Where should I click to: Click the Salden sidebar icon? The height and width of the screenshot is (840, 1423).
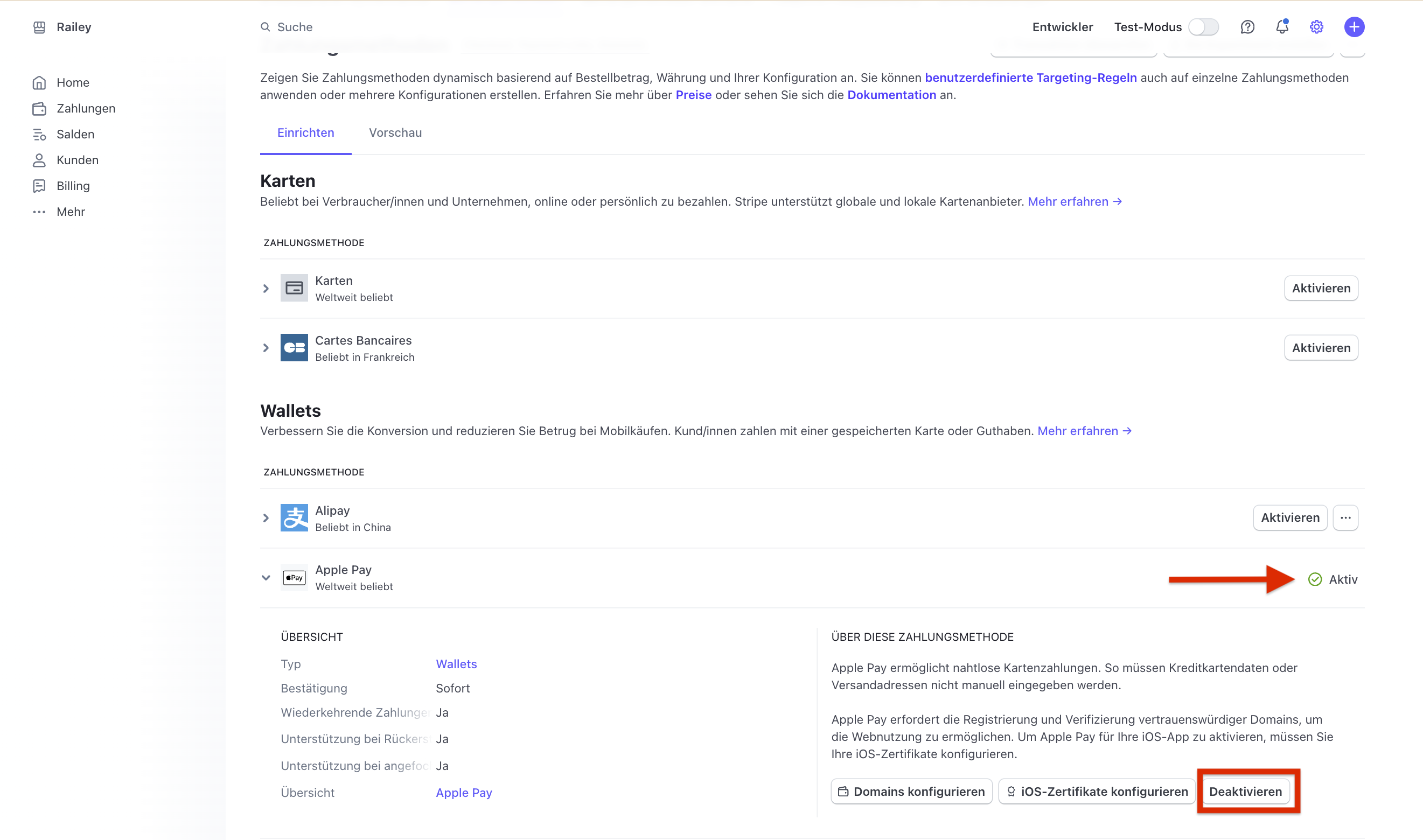tap(39, 135)
